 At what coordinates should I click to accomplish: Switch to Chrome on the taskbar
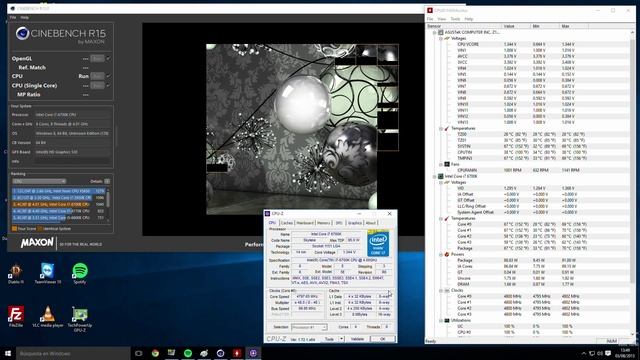[155, 353]
